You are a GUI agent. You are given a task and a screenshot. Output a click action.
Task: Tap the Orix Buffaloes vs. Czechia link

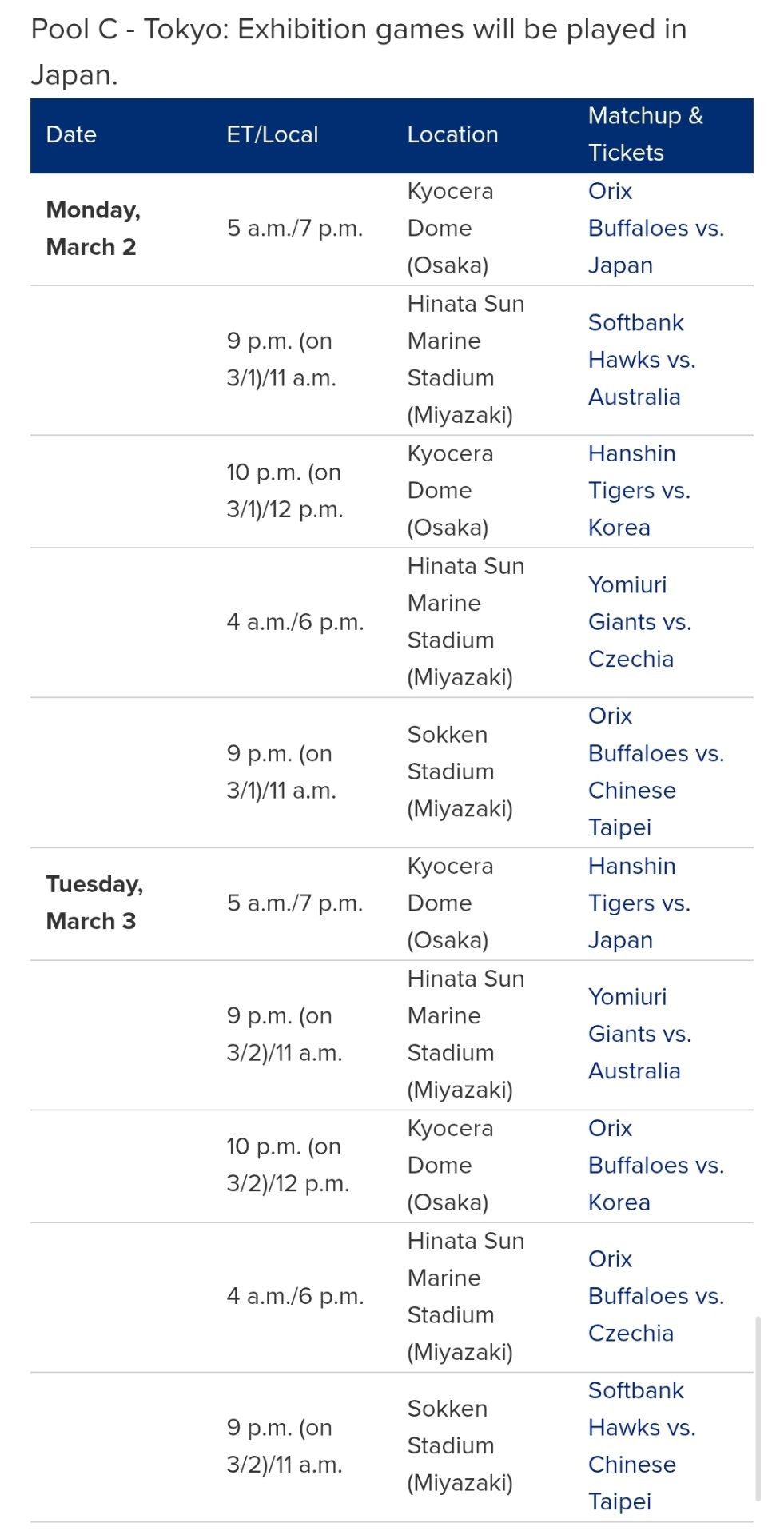coord(655,1296)
